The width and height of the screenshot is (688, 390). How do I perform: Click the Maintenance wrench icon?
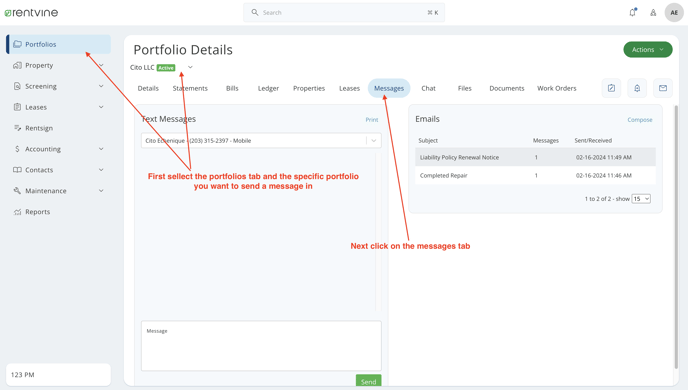pos(17,190)
